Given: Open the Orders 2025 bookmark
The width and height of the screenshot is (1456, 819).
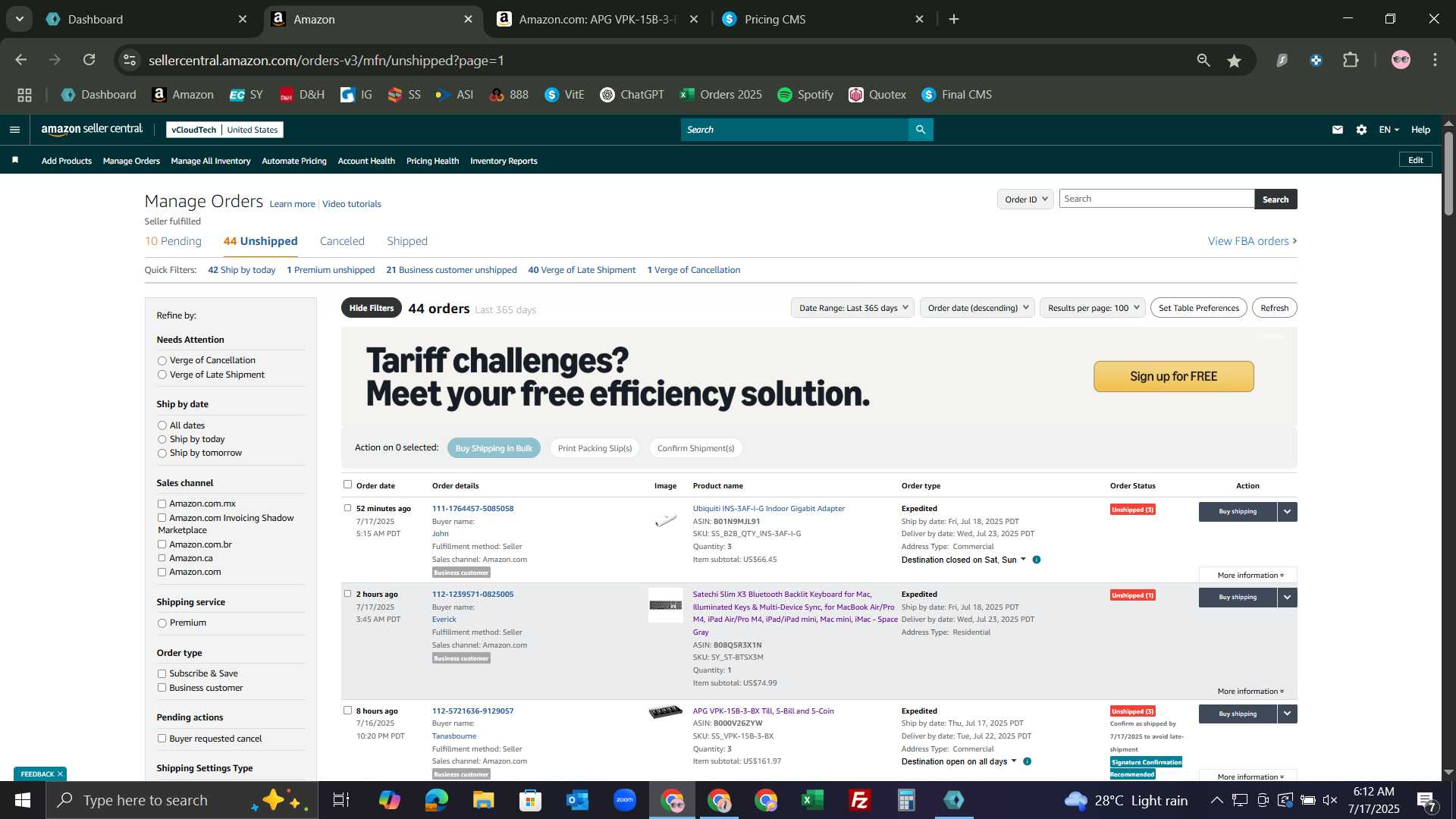Looking at the screenshot, I should (721, 95).
